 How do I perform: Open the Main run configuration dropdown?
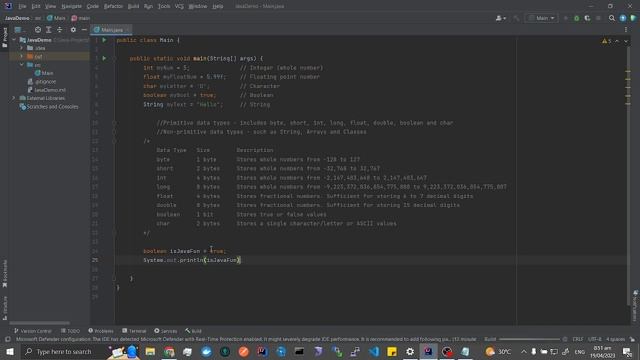[542, 18]
